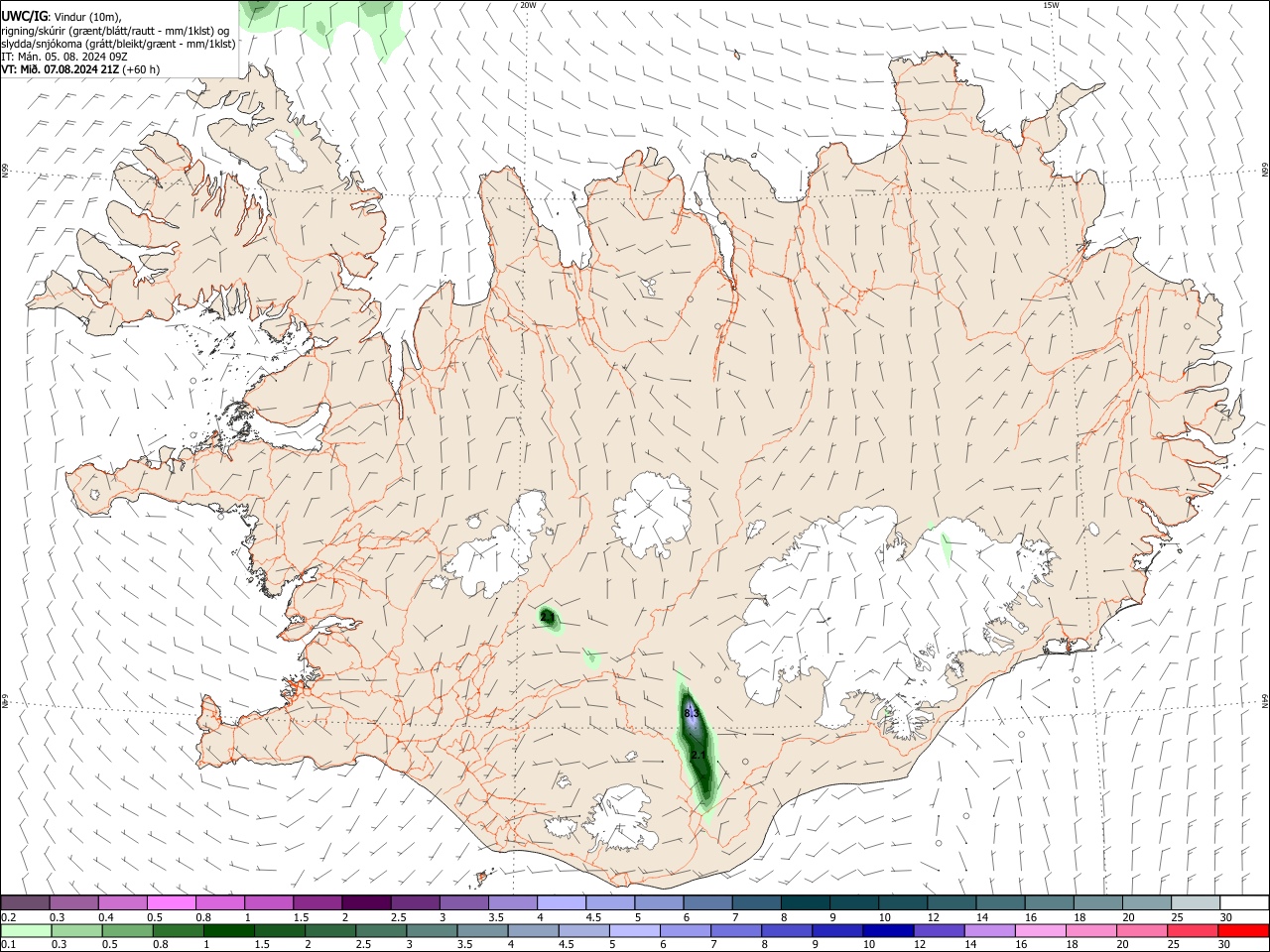Click the '20W' longitude label at top
Viewport: 1270px width, 952px height.
[528, 5]
